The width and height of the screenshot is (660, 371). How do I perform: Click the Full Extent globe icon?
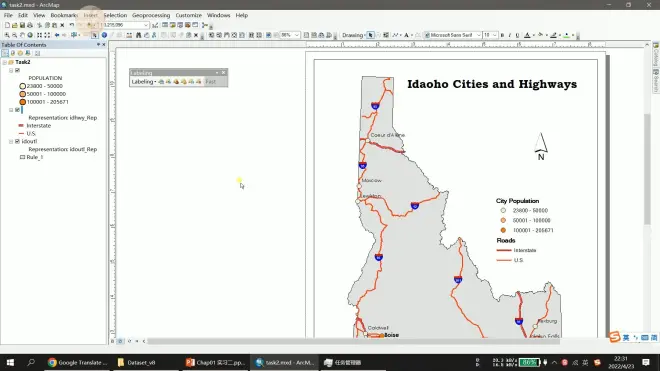tap(30, 35)
